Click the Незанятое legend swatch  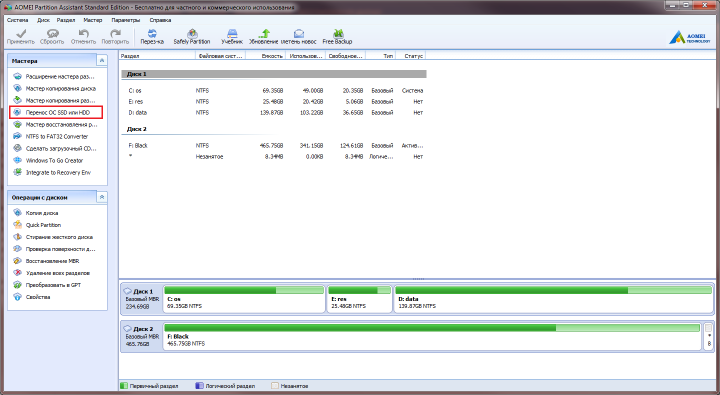pos(275,386)
